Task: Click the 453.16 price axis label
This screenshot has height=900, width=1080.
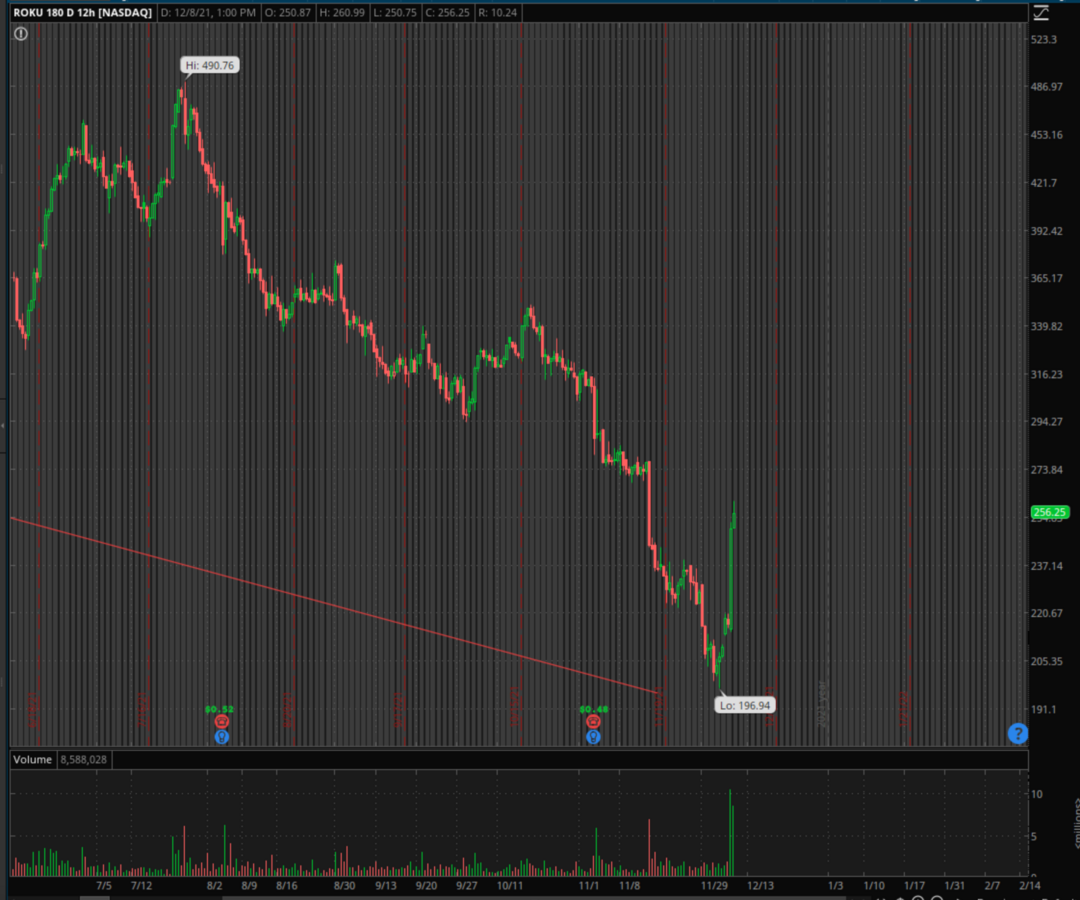Action: click(x=1046, y=135)
